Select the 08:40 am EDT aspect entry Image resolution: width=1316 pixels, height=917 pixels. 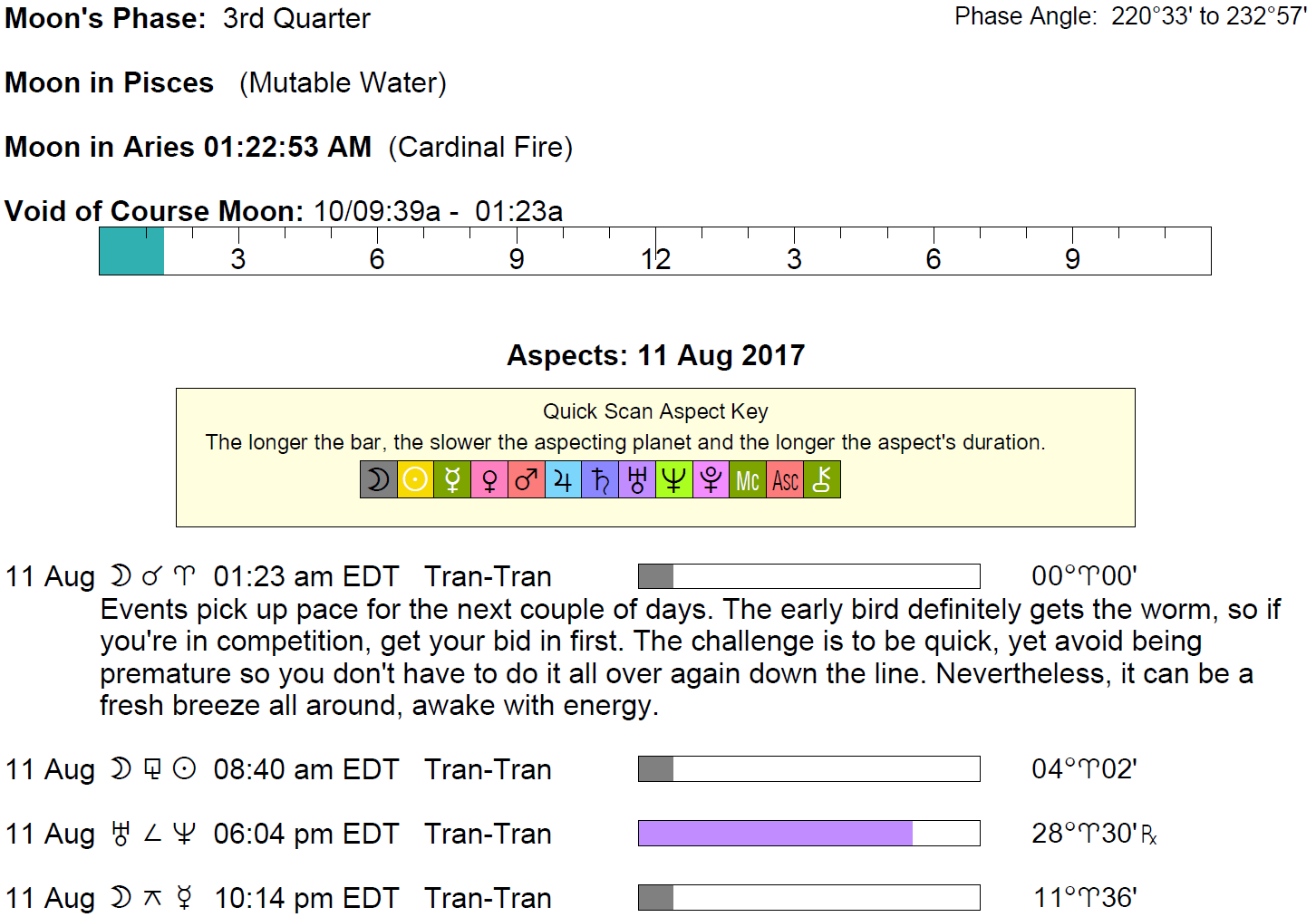coord(306,769)
